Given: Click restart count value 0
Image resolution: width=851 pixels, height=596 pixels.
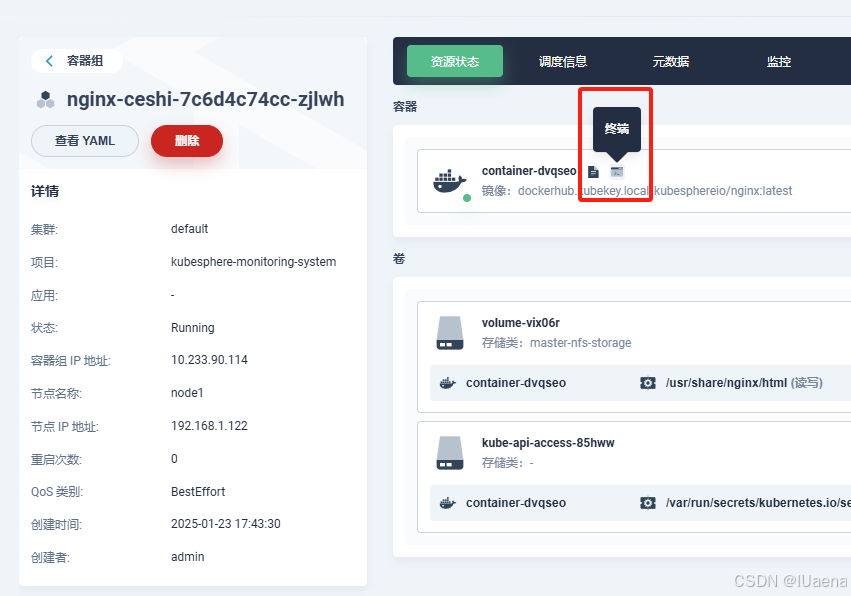Looking at the screenshot, I should 174,459.
